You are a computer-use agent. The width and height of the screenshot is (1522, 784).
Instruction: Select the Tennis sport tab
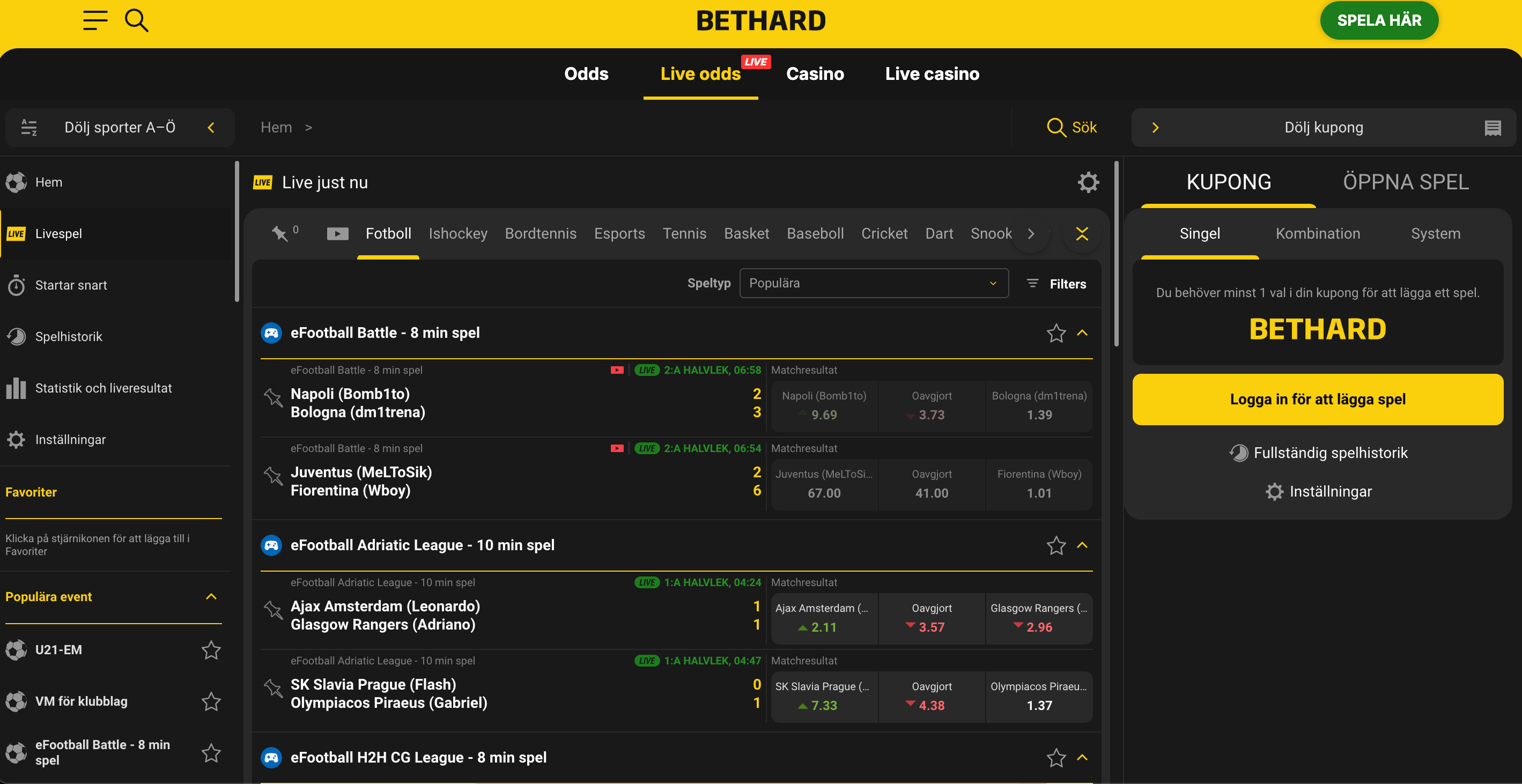point(684,233)
